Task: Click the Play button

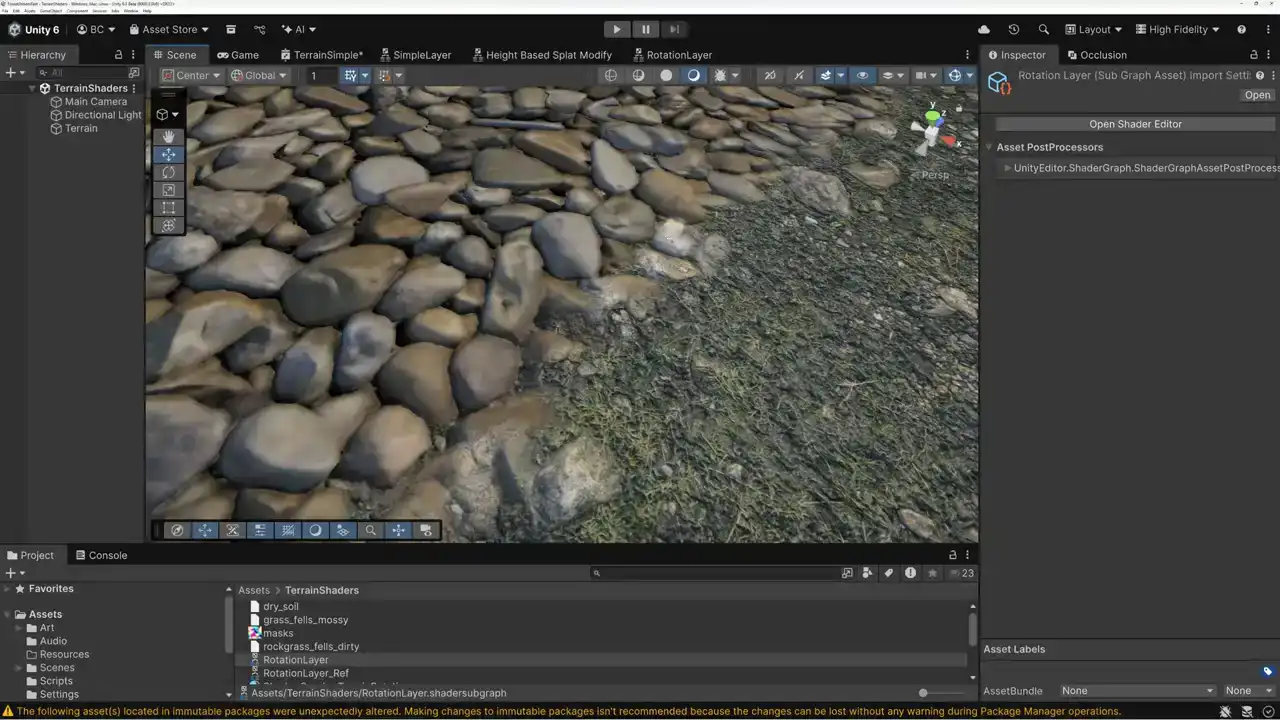Action: coord(617,29)
